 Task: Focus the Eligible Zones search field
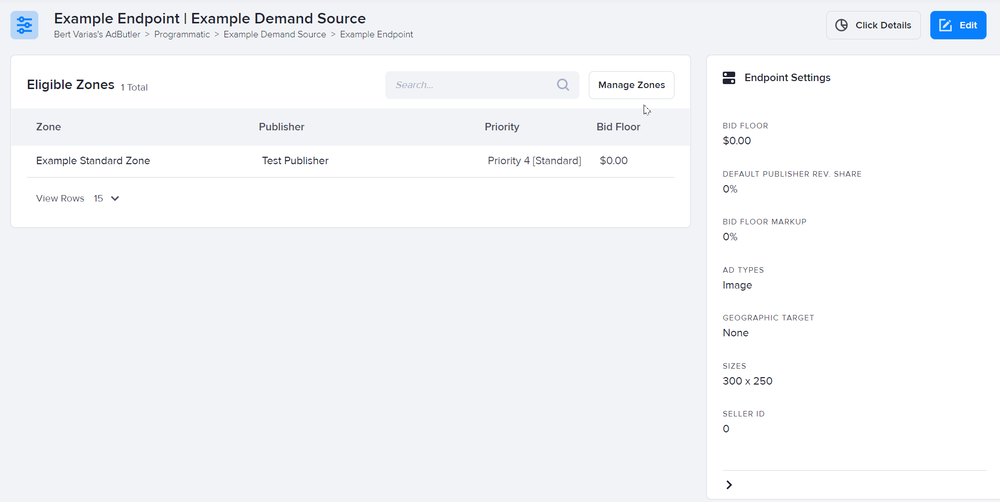pyautogui.click(x=482, y=85)
